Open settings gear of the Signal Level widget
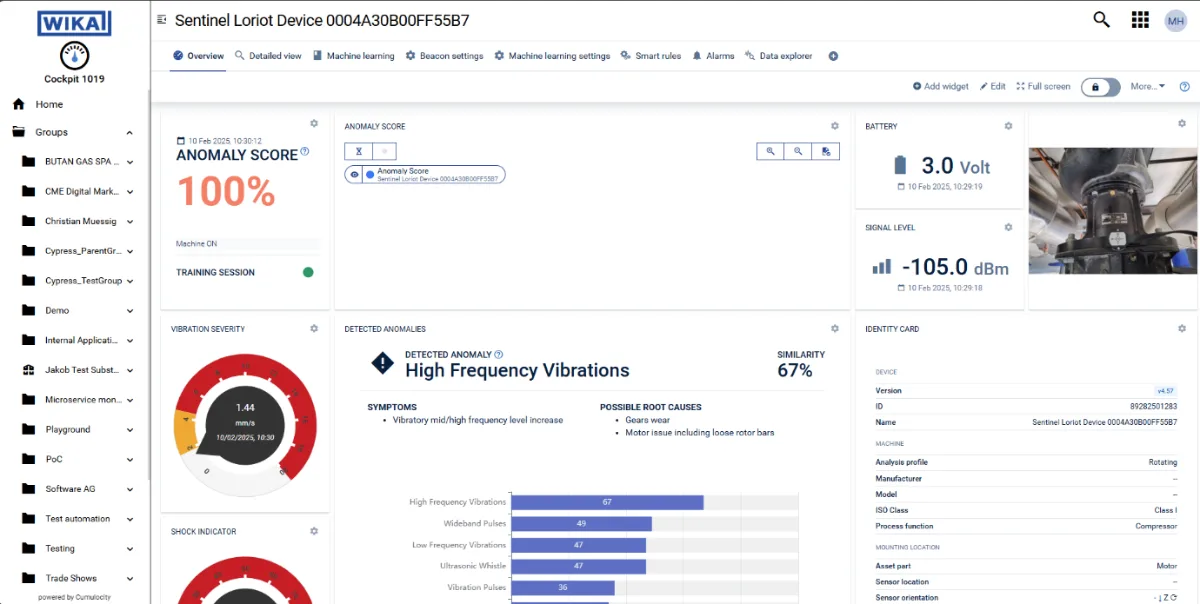Screen dimensions: 1200x604 pos(1008,227)
